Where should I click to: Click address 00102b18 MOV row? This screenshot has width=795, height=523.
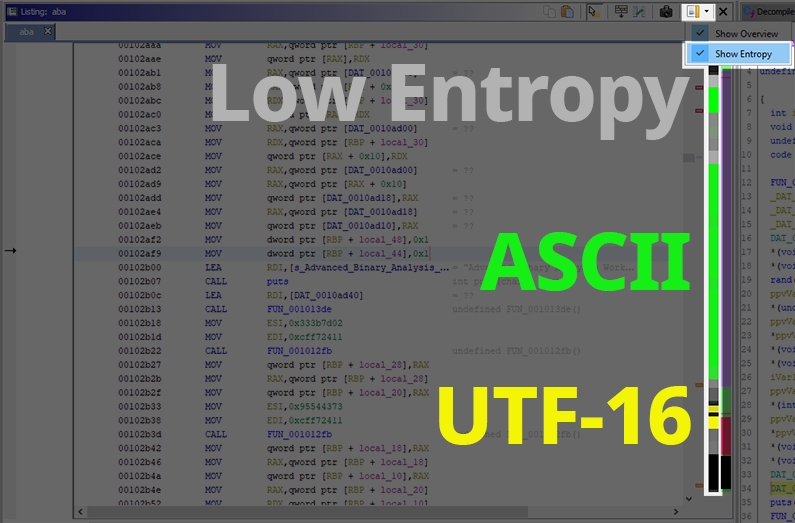click(139, 323)
